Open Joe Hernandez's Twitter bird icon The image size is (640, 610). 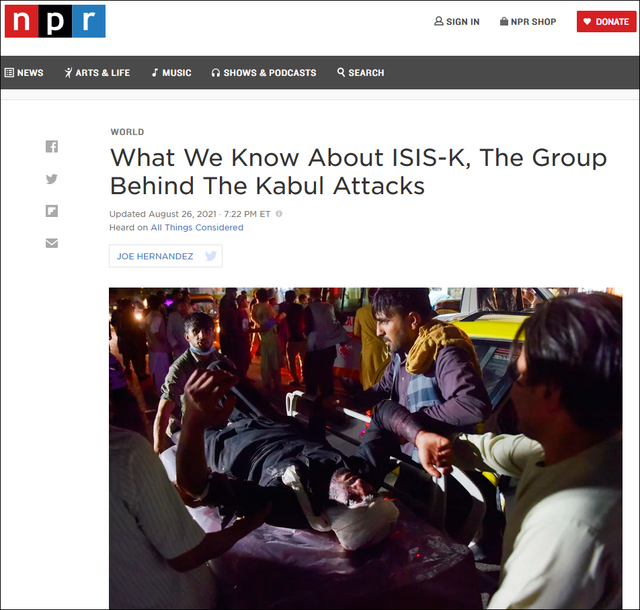pyautogui.click(x=211, y=256)
